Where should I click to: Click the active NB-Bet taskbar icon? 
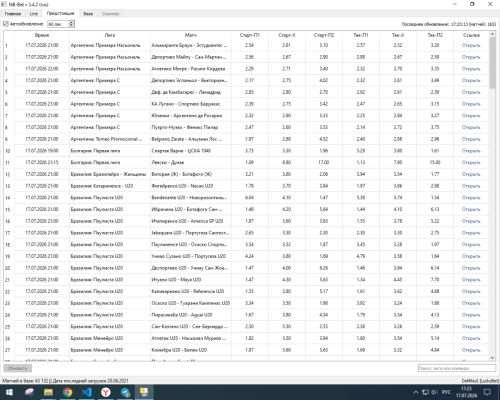click(144, 392)
